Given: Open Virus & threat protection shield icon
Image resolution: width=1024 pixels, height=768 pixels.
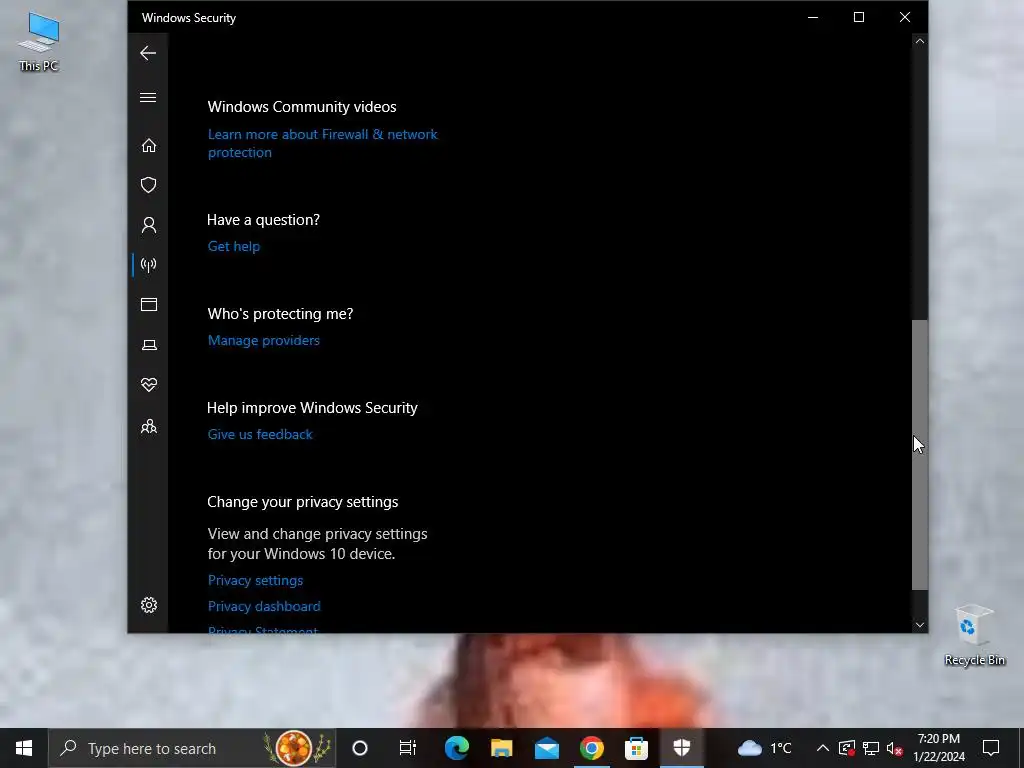Looking at the screenshot, I should [149, 185].
